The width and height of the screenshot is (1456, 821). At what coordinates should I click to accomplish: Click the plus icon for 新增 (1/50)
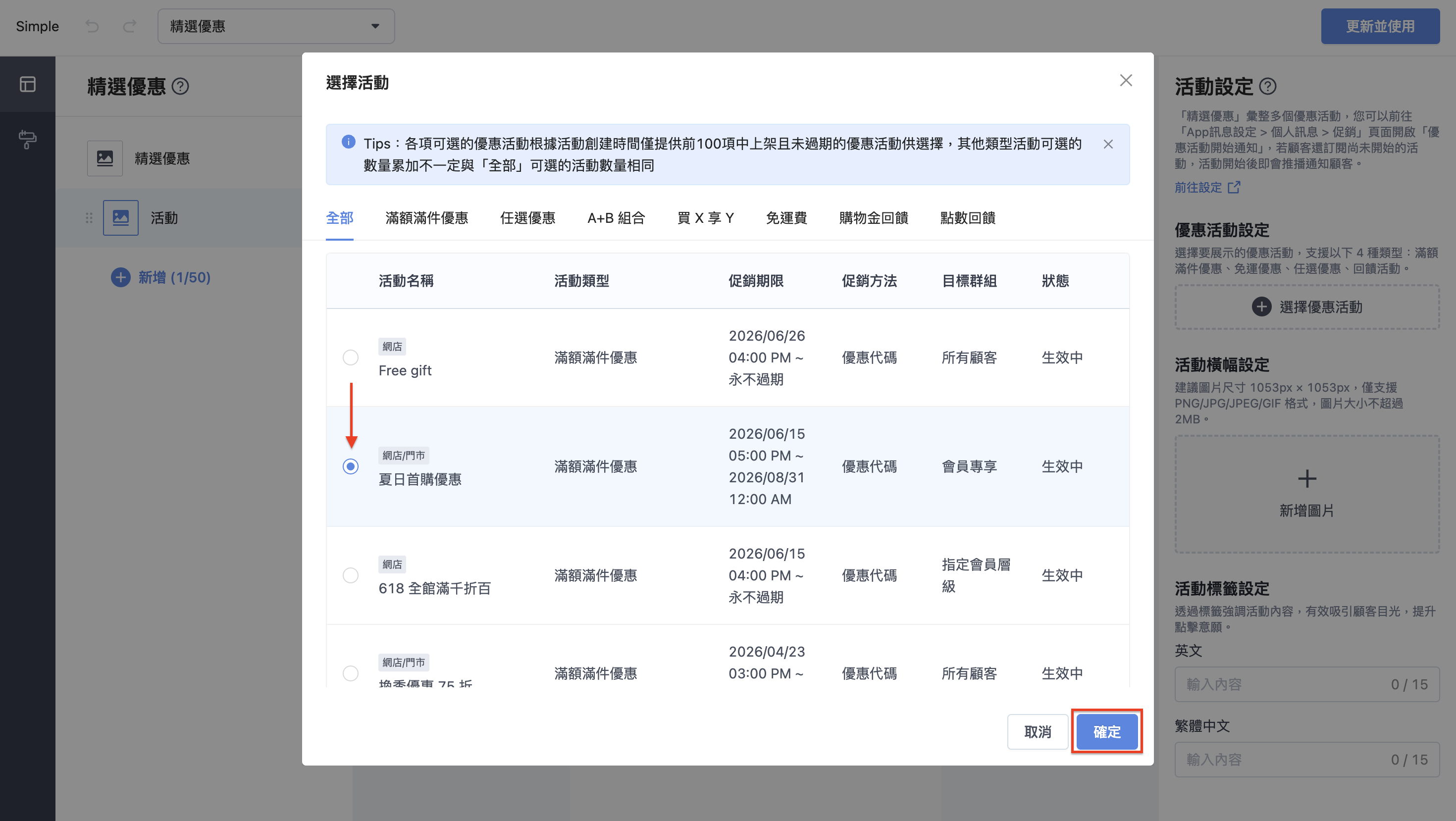120,277
